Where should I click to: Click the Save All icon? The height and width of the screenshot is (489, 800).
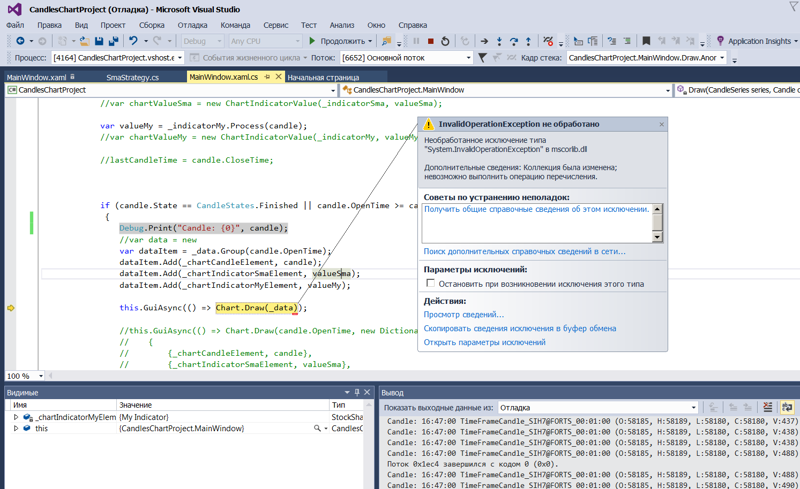pos(113,41)
